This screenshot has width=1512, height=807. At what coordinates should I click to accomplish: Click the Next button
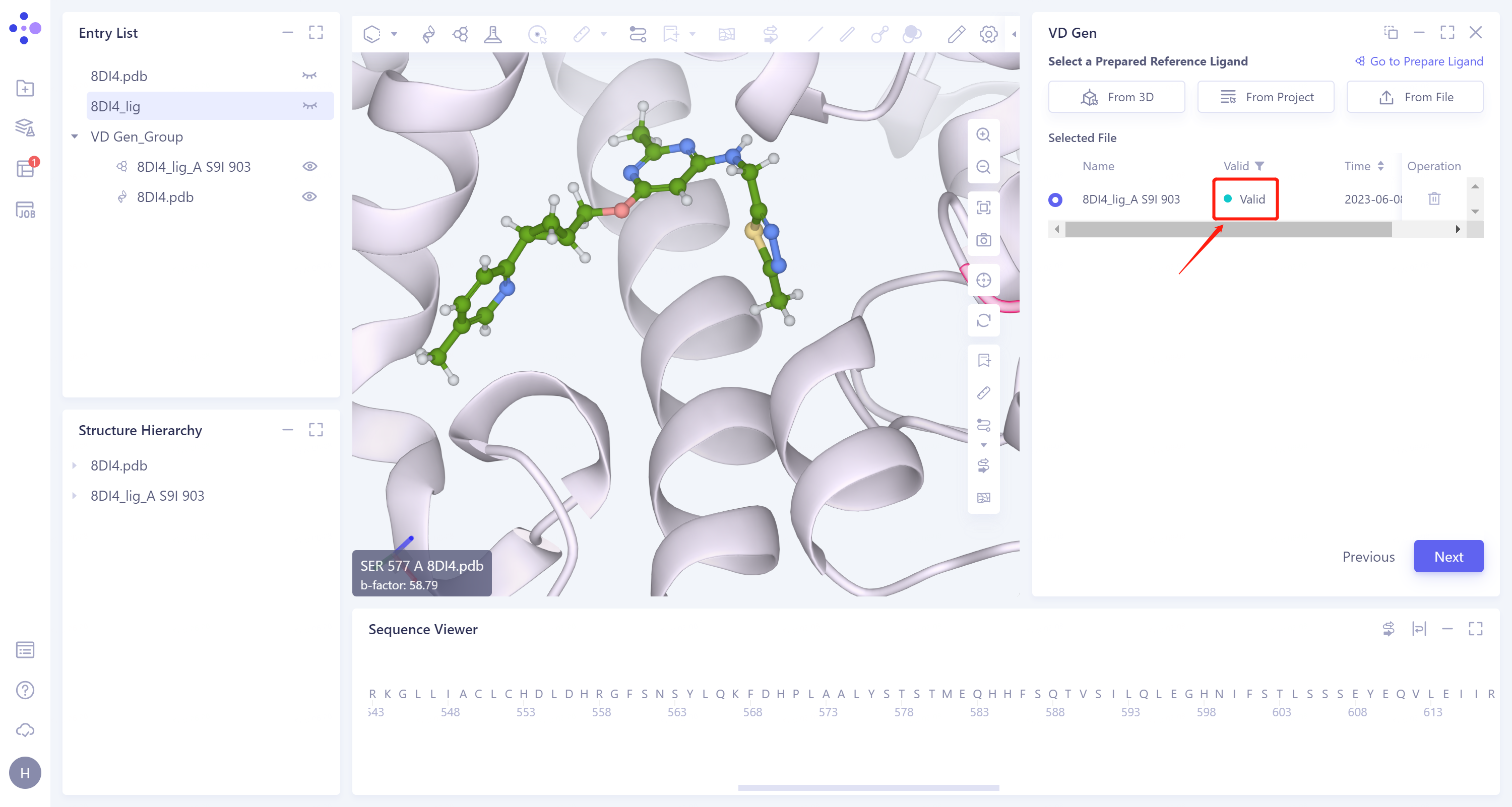point(1448,556)
